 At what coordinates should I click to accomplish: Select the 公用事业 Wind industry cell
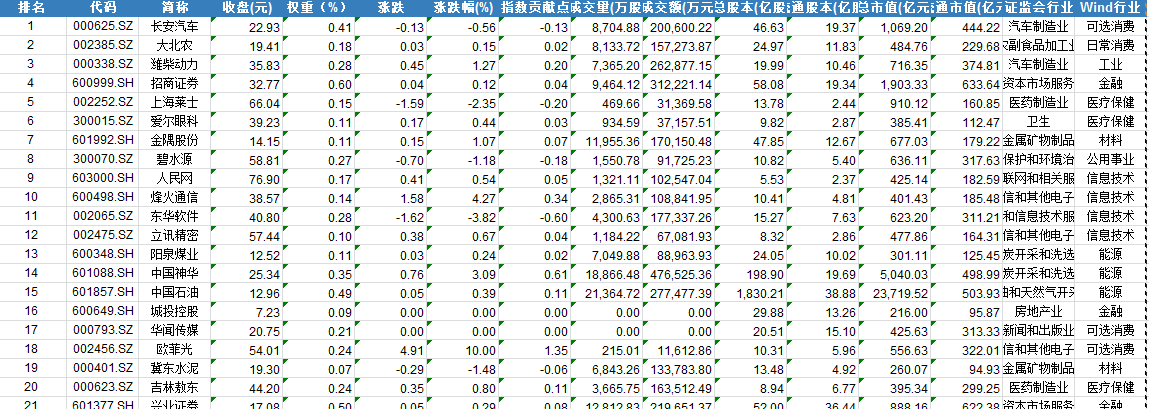coord(1109,160)
